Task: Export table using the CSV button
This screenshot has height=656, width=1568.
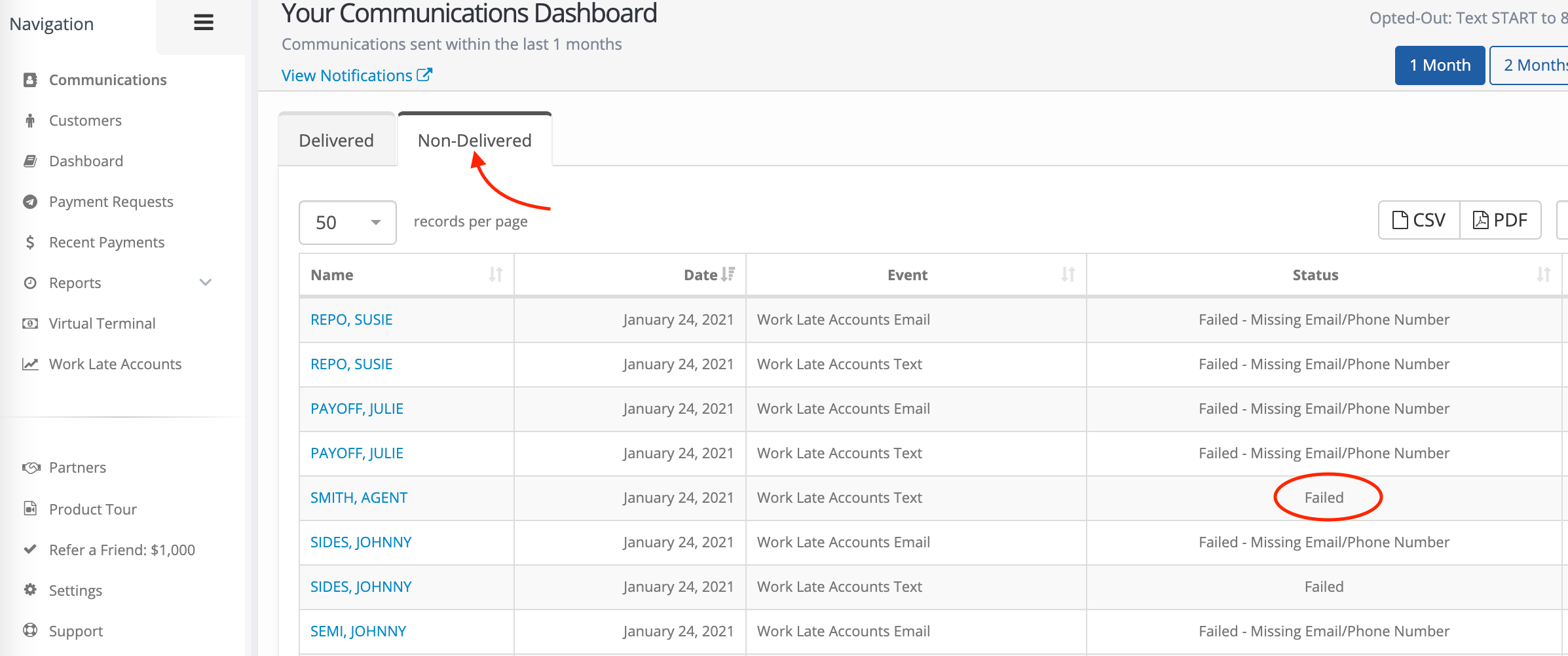Action: [x=1419, y=220]
